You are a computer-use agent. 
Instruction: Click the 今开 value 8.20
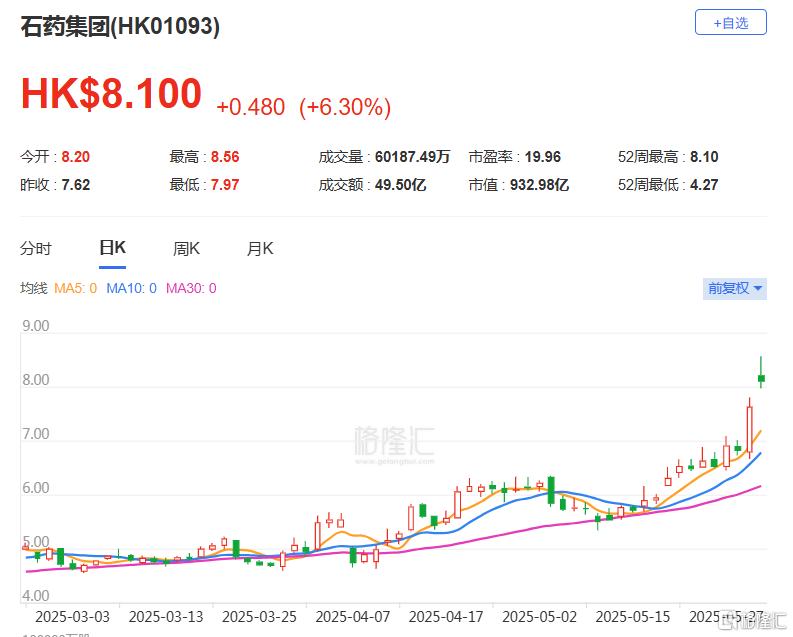(x=75, y=157)
